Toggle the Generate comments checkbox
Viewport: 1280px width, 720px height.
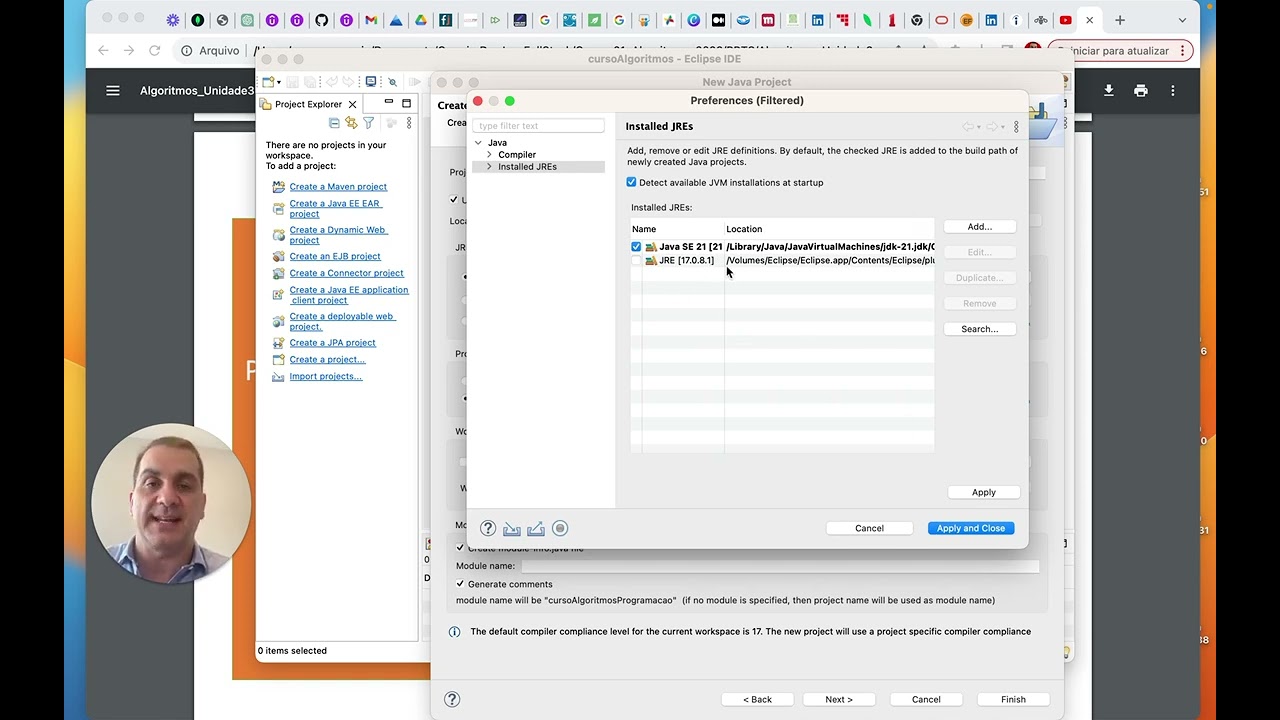click(460, 584)
